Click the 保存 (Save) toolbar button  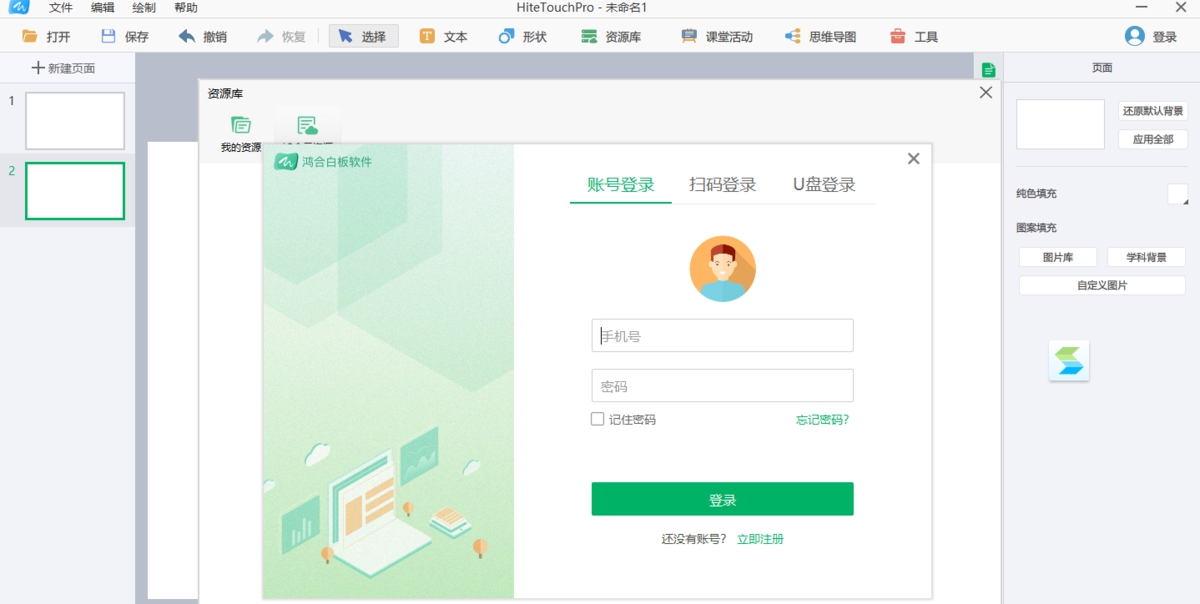125,37
